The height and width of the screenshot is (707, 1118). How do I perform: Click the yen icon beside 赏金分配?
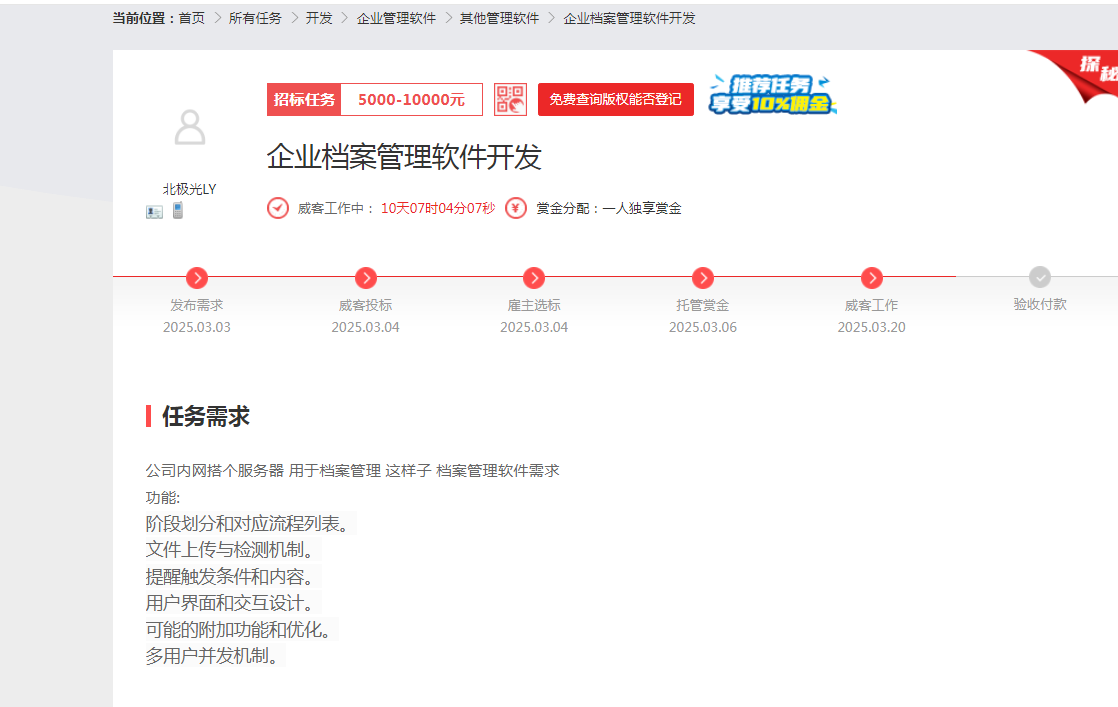tap(516, 208)
